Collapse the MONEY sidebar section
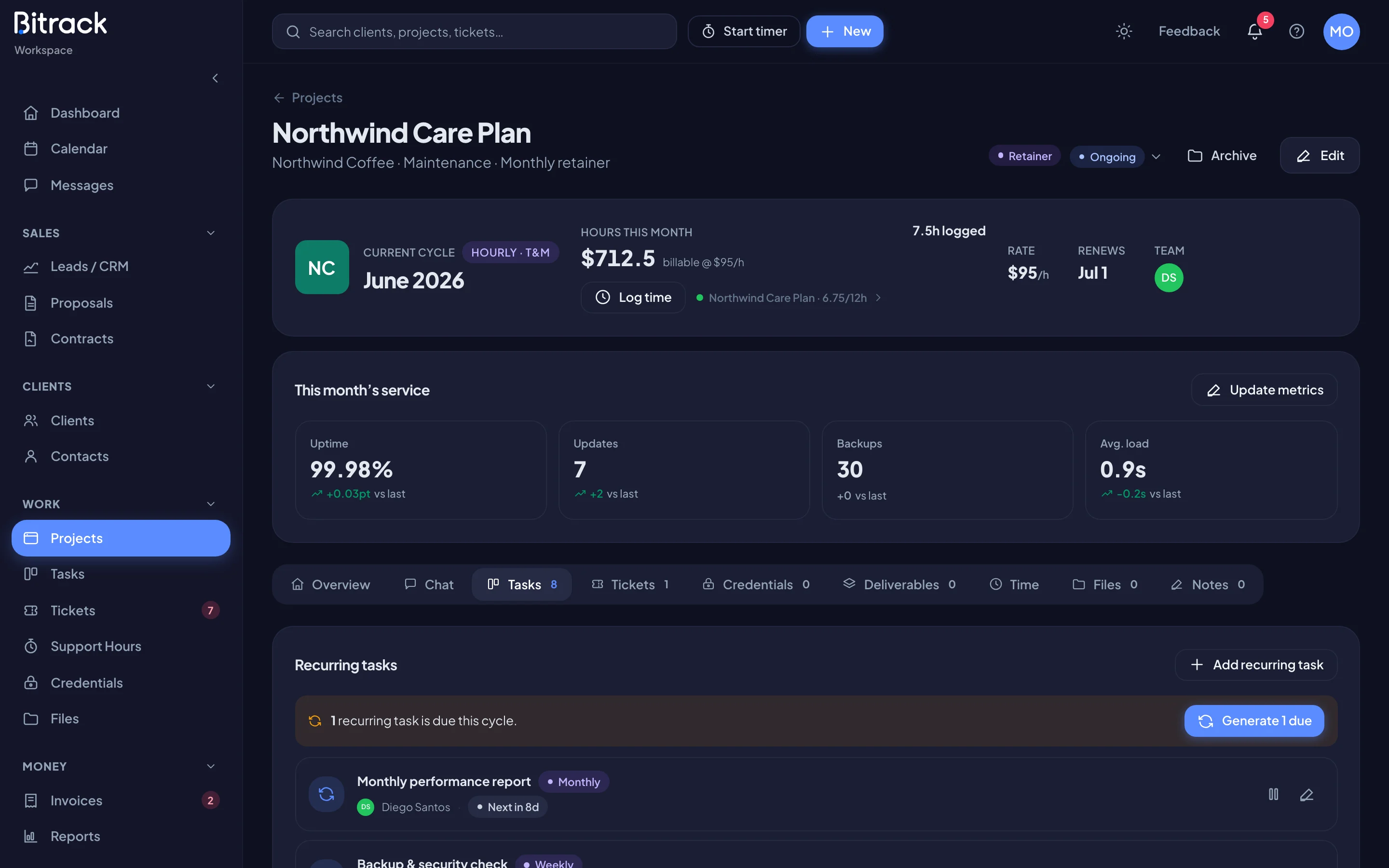Viewport: 1389px width, 868px height. [x=211, y=766]
